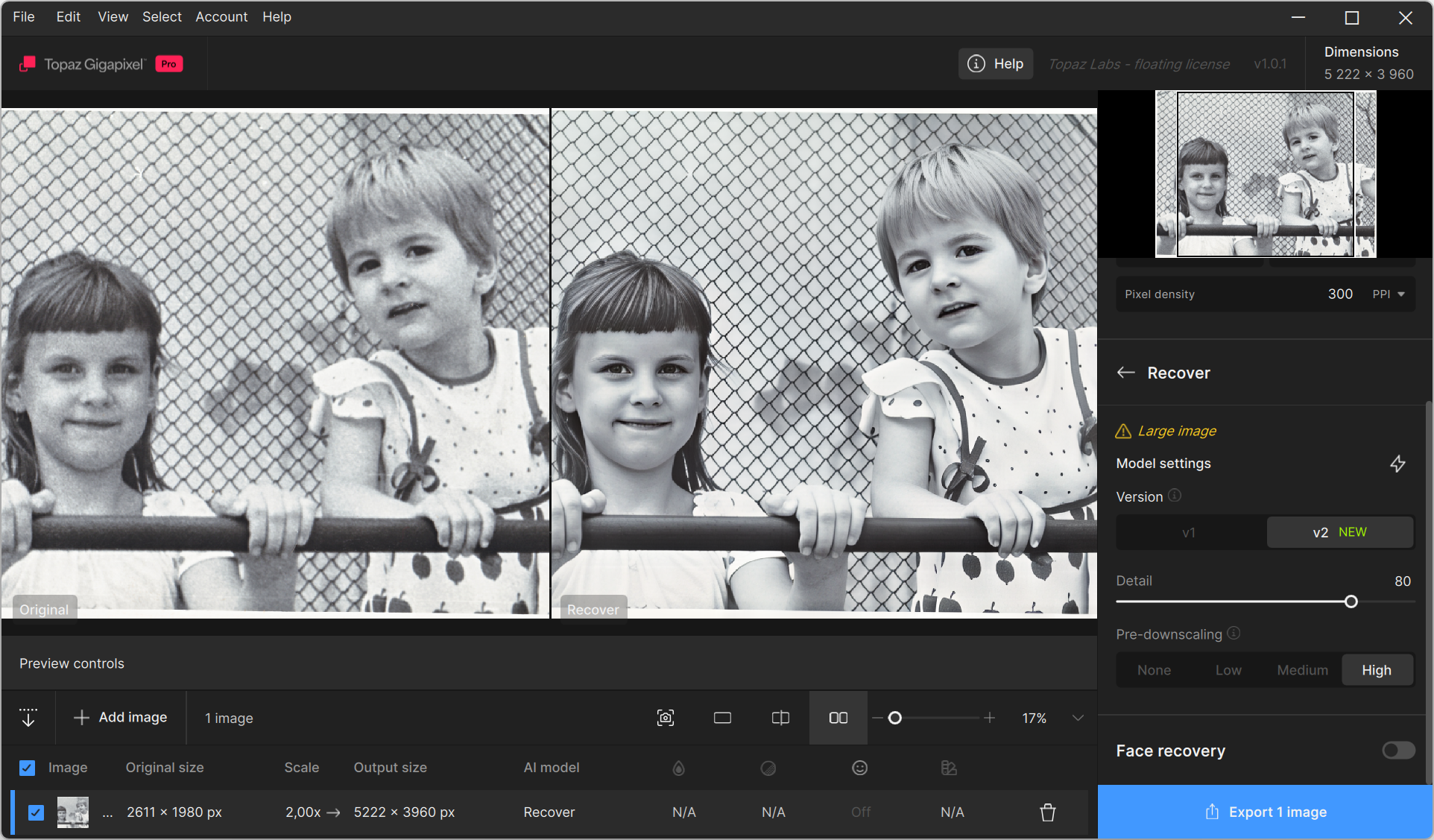
Task: Click the lightning bolt auto settings icon
Action: tap(1397, 464)
